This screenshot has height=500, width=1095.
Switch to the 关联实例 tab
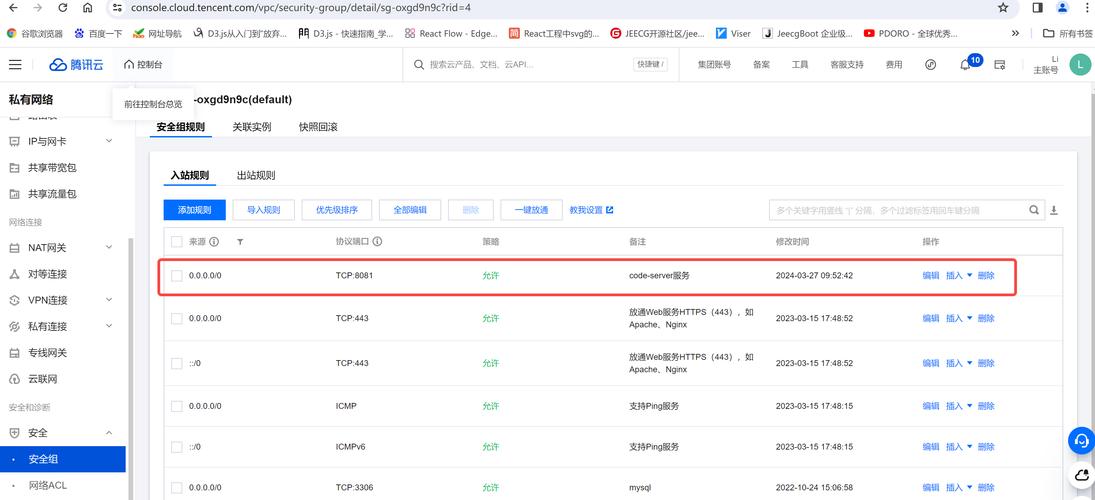pos(251,127)
